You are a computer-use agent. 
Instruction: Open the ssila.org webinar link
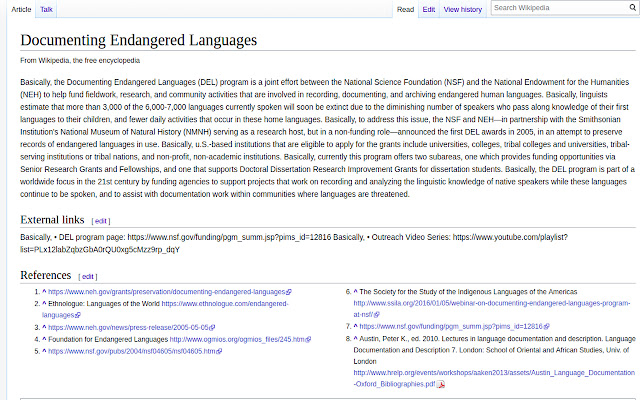[x=492, y=309]
